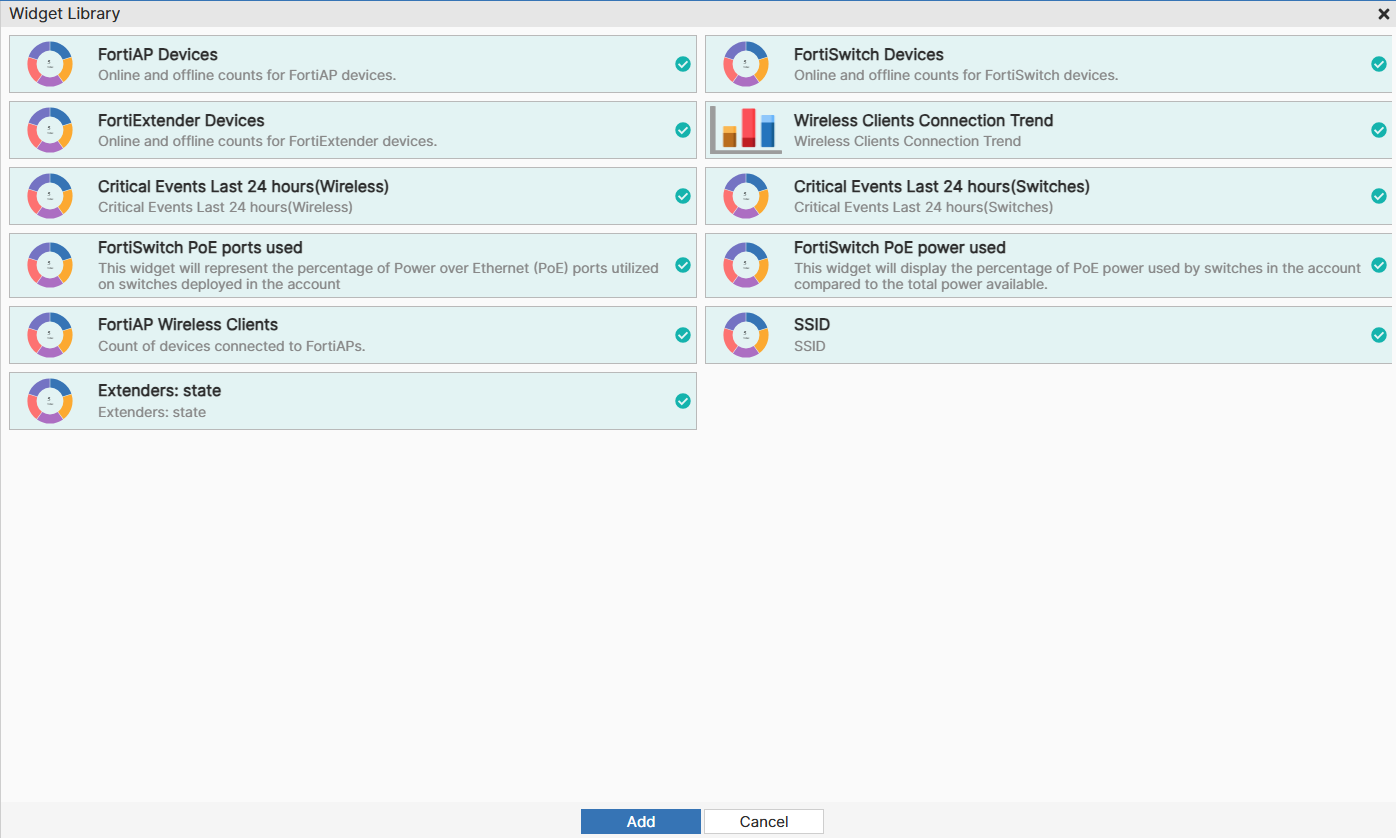Click the Critical Events Last 24 hours(Wireless) donut icon
This screenshot has width=1396, height=838.
[x=49, y=196]
